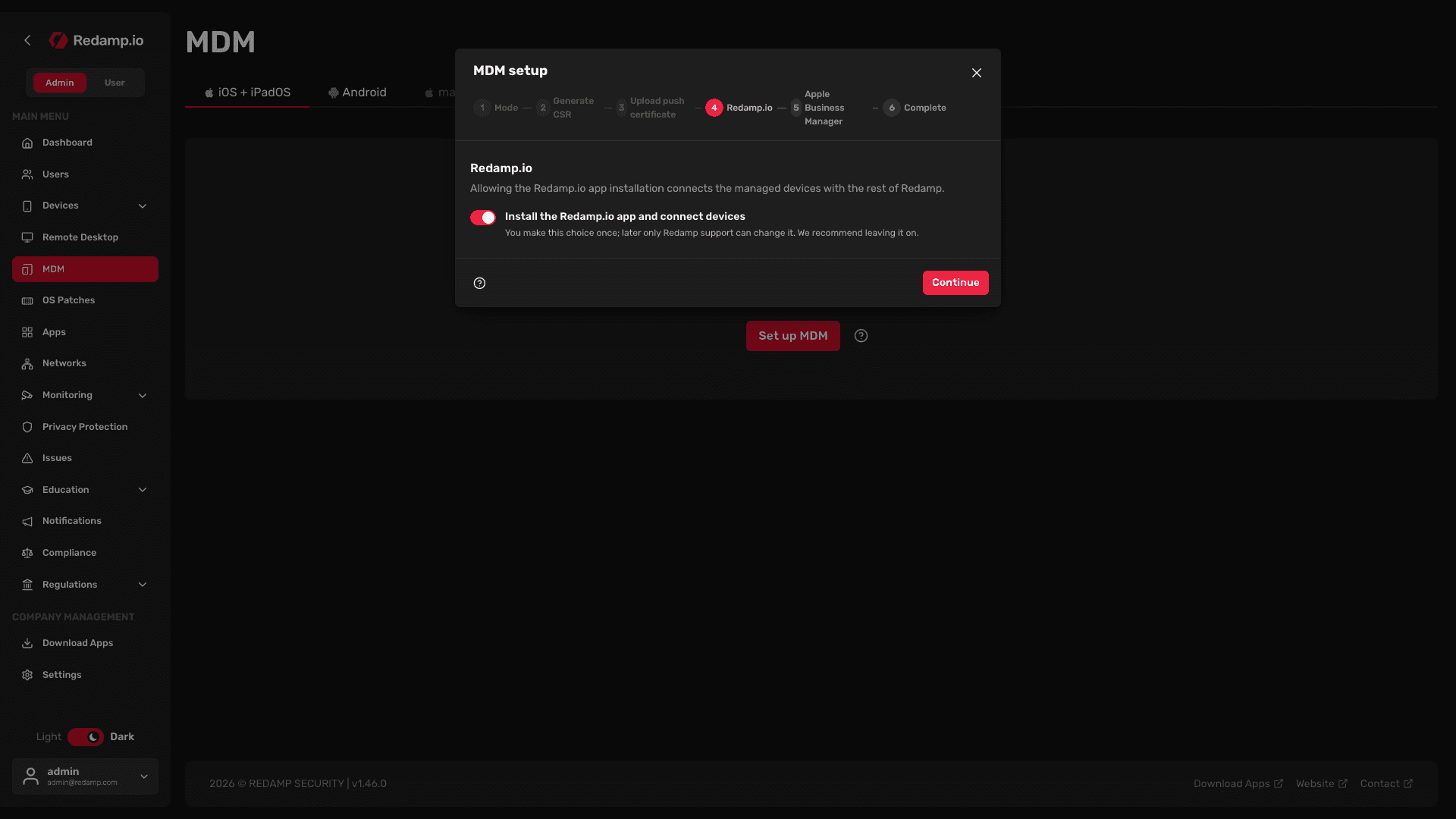Click the Compliance scales icon
1456x819 pixels.
point(27,553)
